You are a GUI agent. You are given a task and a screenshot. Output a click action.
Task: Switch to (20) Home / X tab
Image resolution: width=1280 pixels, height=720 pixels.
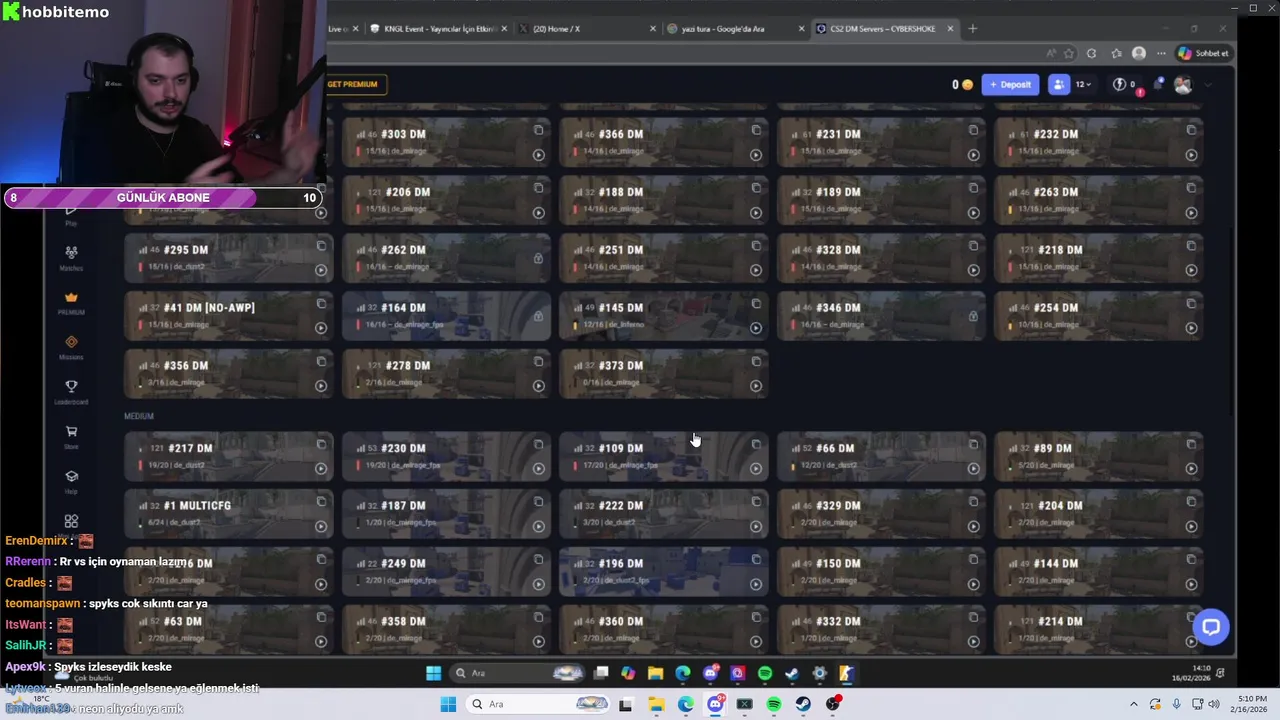[588, 29]
